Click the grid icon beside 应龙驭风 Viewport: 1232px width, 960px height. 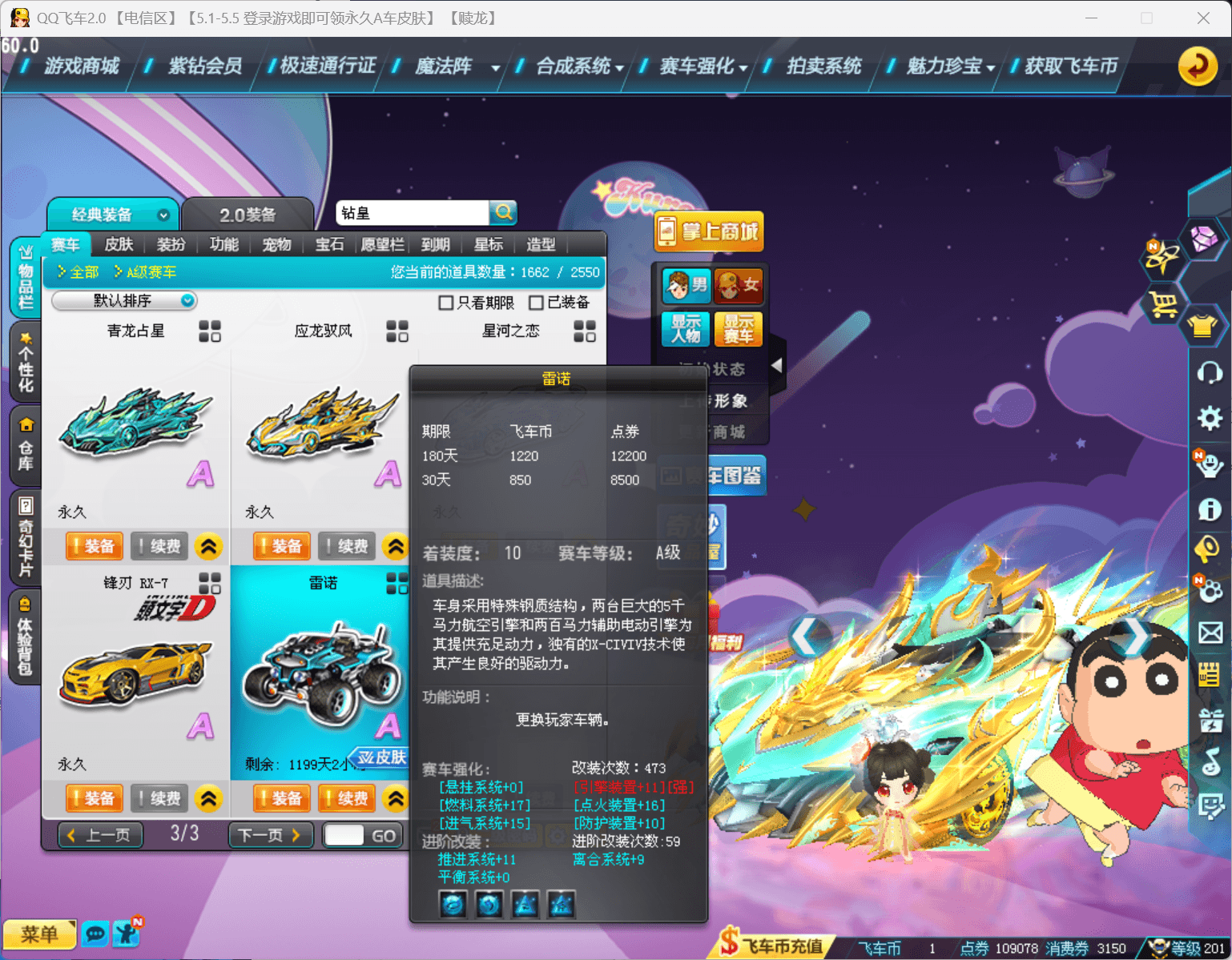[x=397, y=331]
